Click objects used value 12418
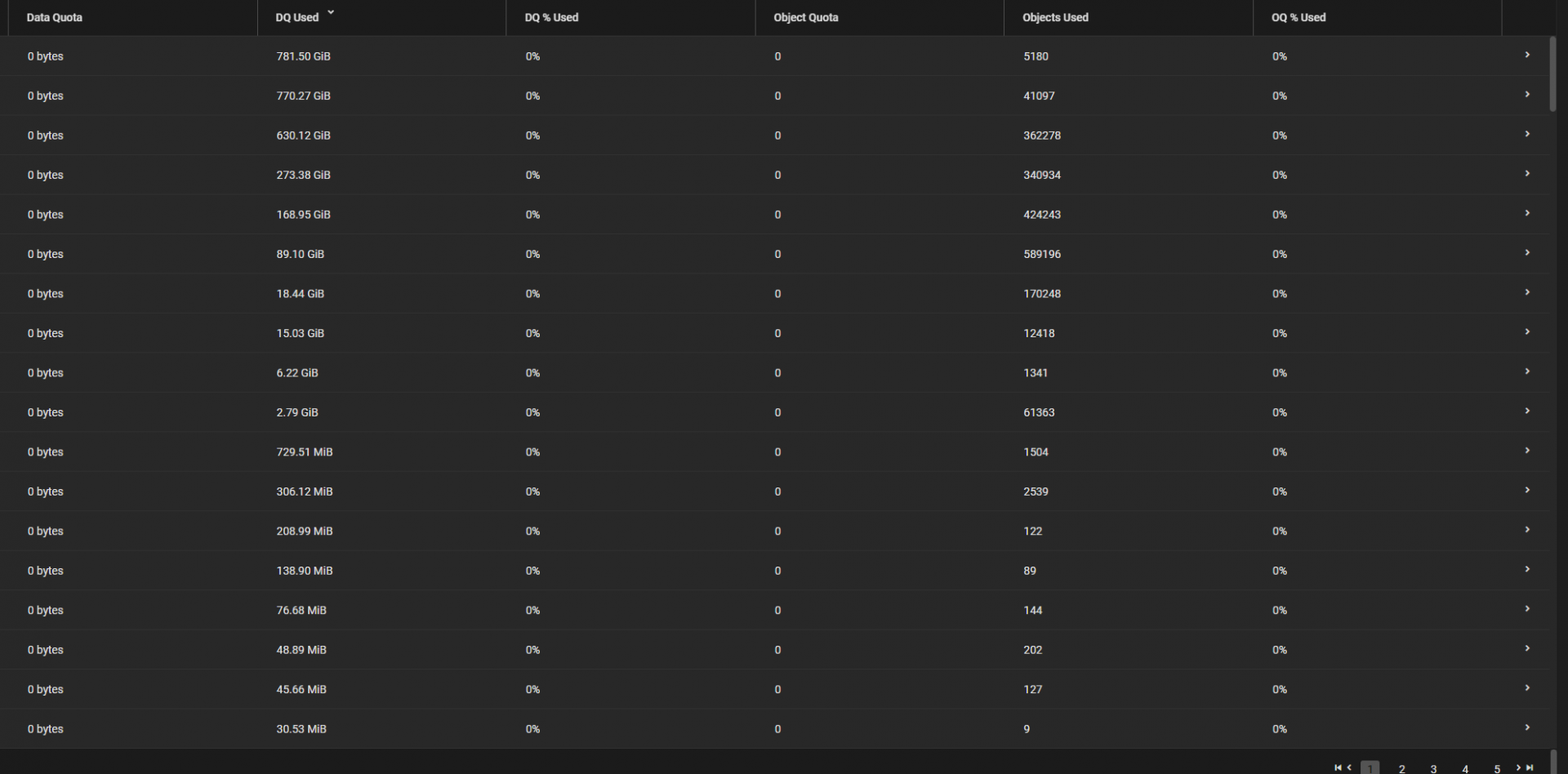1568x774 pixels. (1039, 333)
